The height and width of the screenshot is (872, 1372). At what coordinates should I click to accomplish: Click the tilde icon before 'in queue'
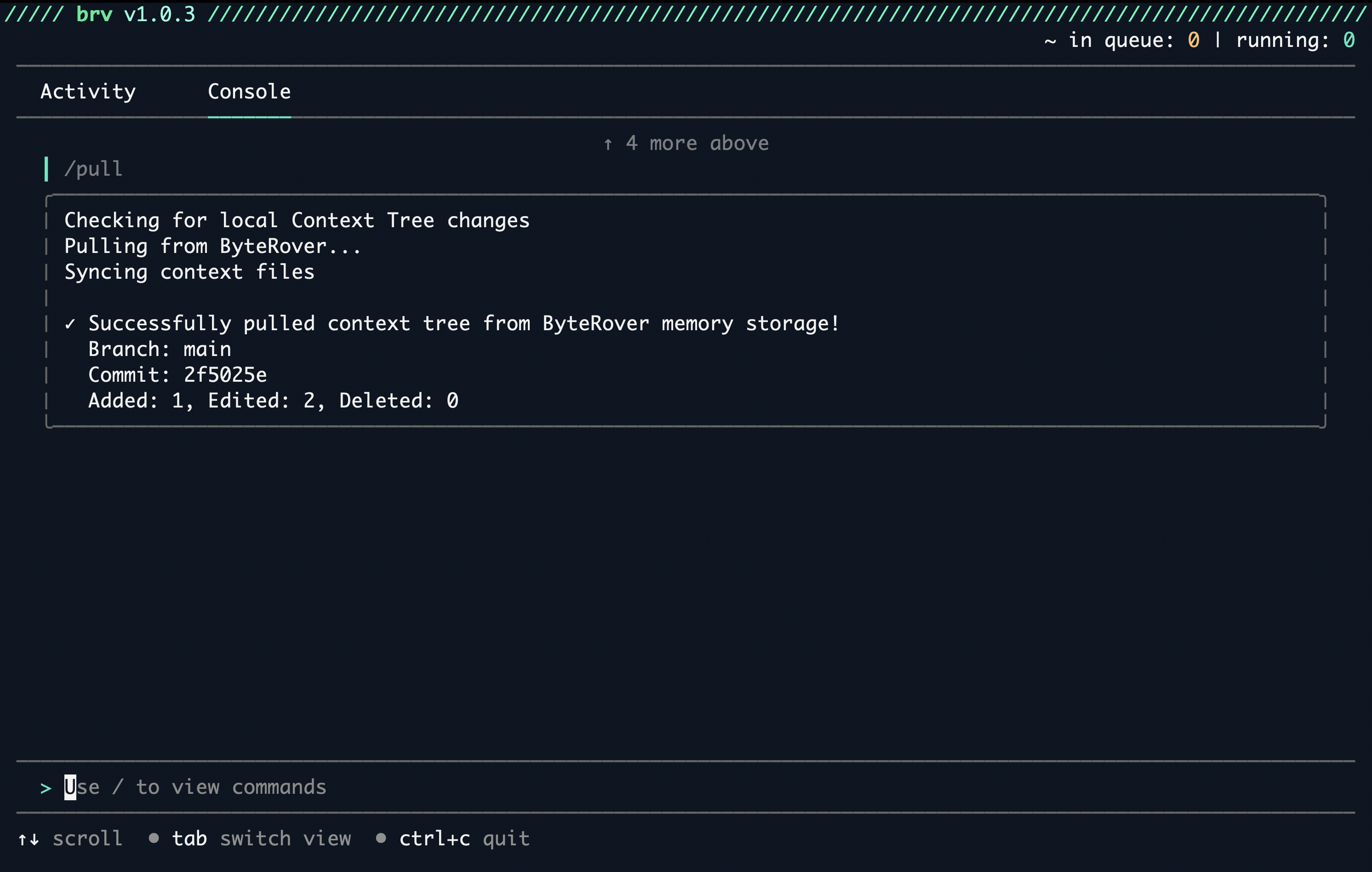1050,41
